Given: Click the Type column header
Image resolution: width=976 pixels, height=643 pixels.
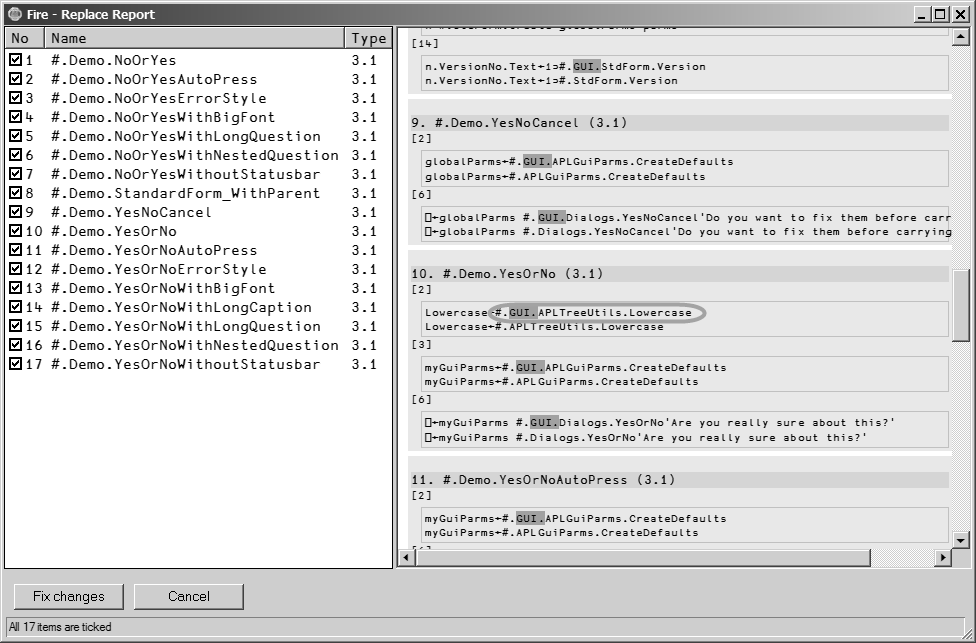Looking at the screenshot, I should tap(368, 38).
